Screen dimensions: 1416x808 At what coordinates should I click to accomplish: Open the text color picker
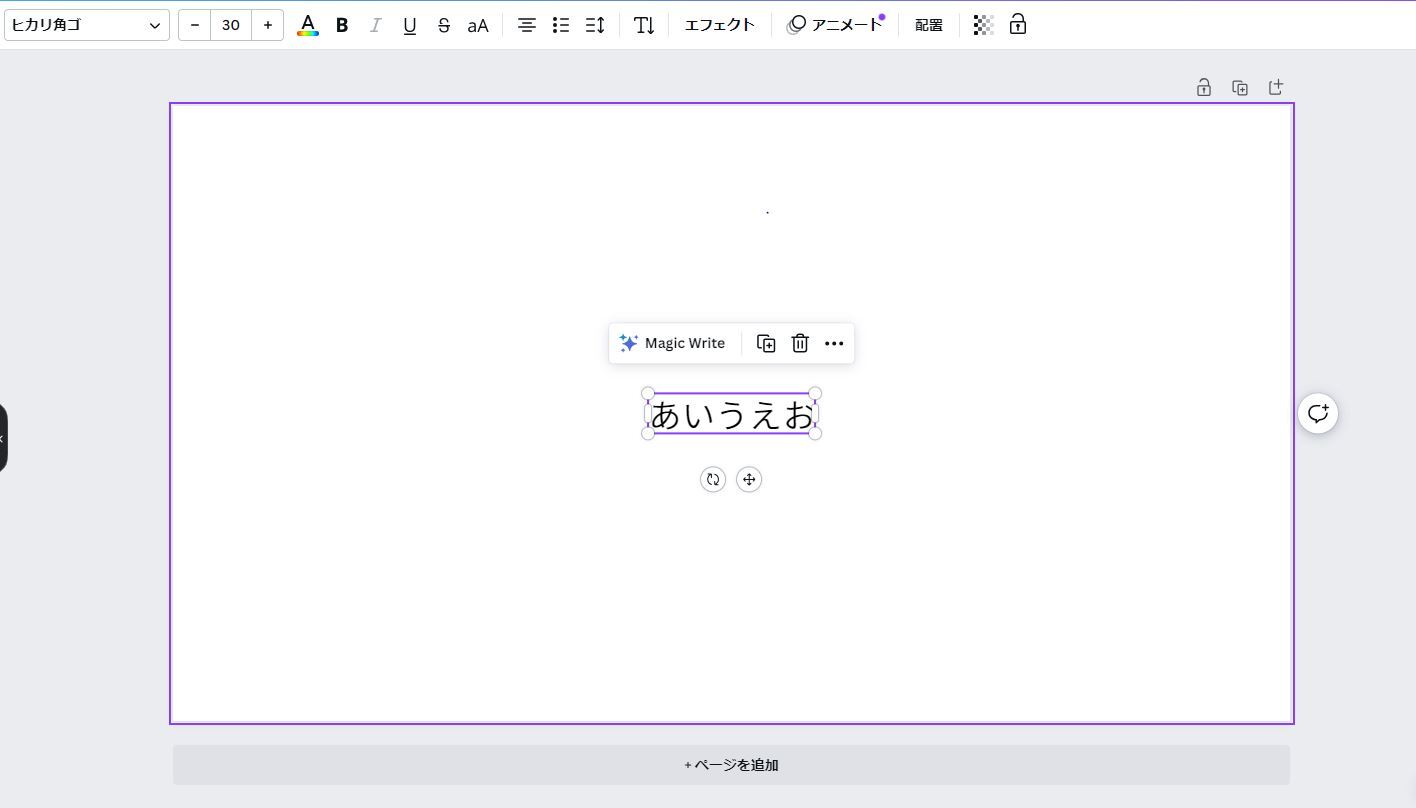click(308, 25)
